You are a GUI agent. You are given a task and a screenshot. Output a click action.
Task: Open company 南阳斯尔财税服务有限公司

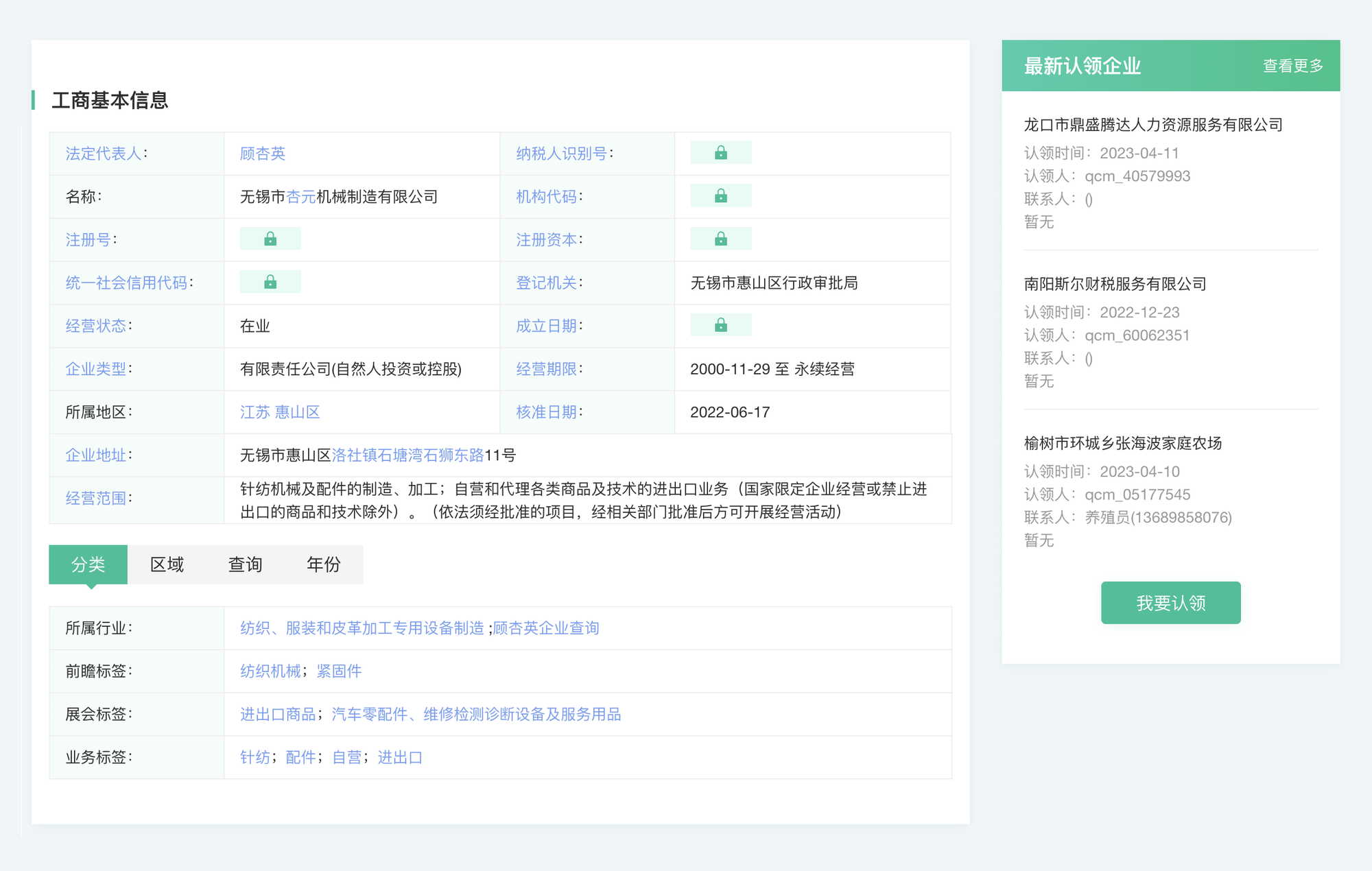point(1115,284)
